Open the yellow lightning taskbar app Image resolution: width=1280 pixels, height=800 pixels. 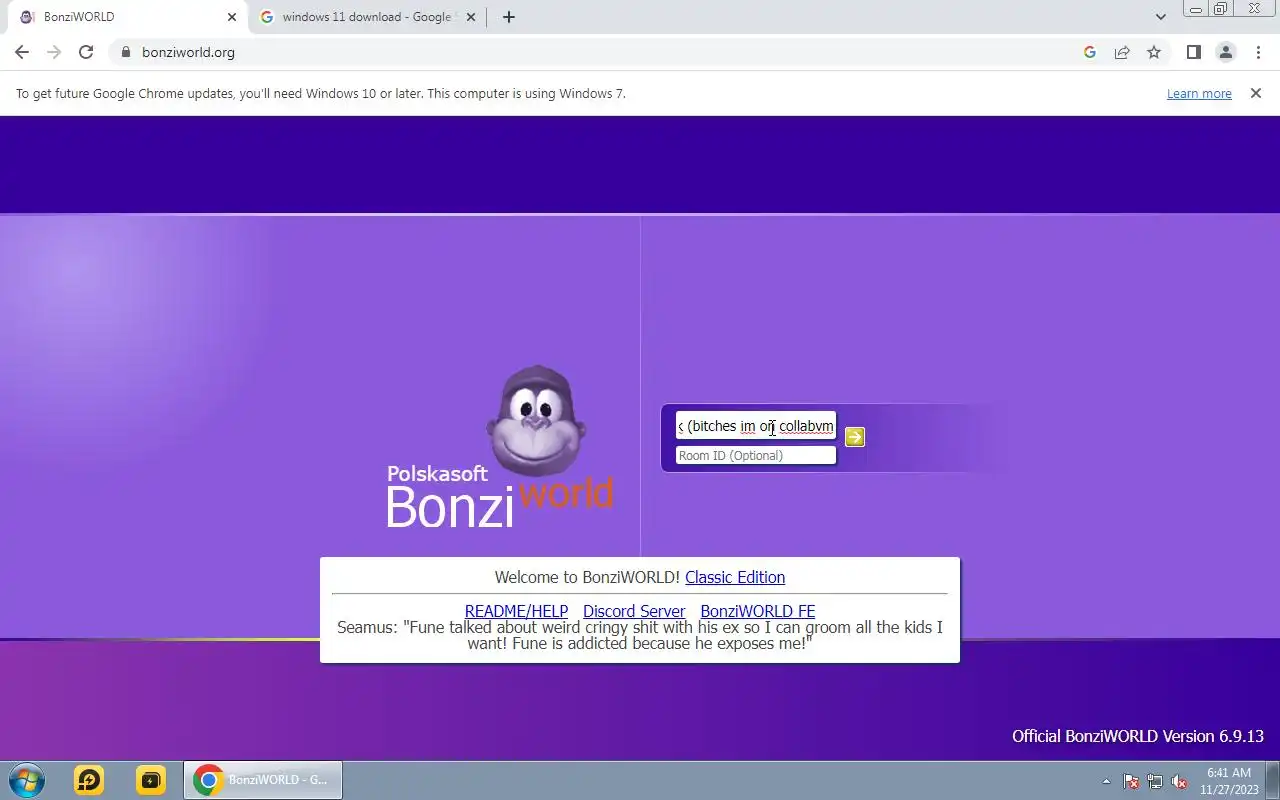pyautogui.click(x=151, y=780)
